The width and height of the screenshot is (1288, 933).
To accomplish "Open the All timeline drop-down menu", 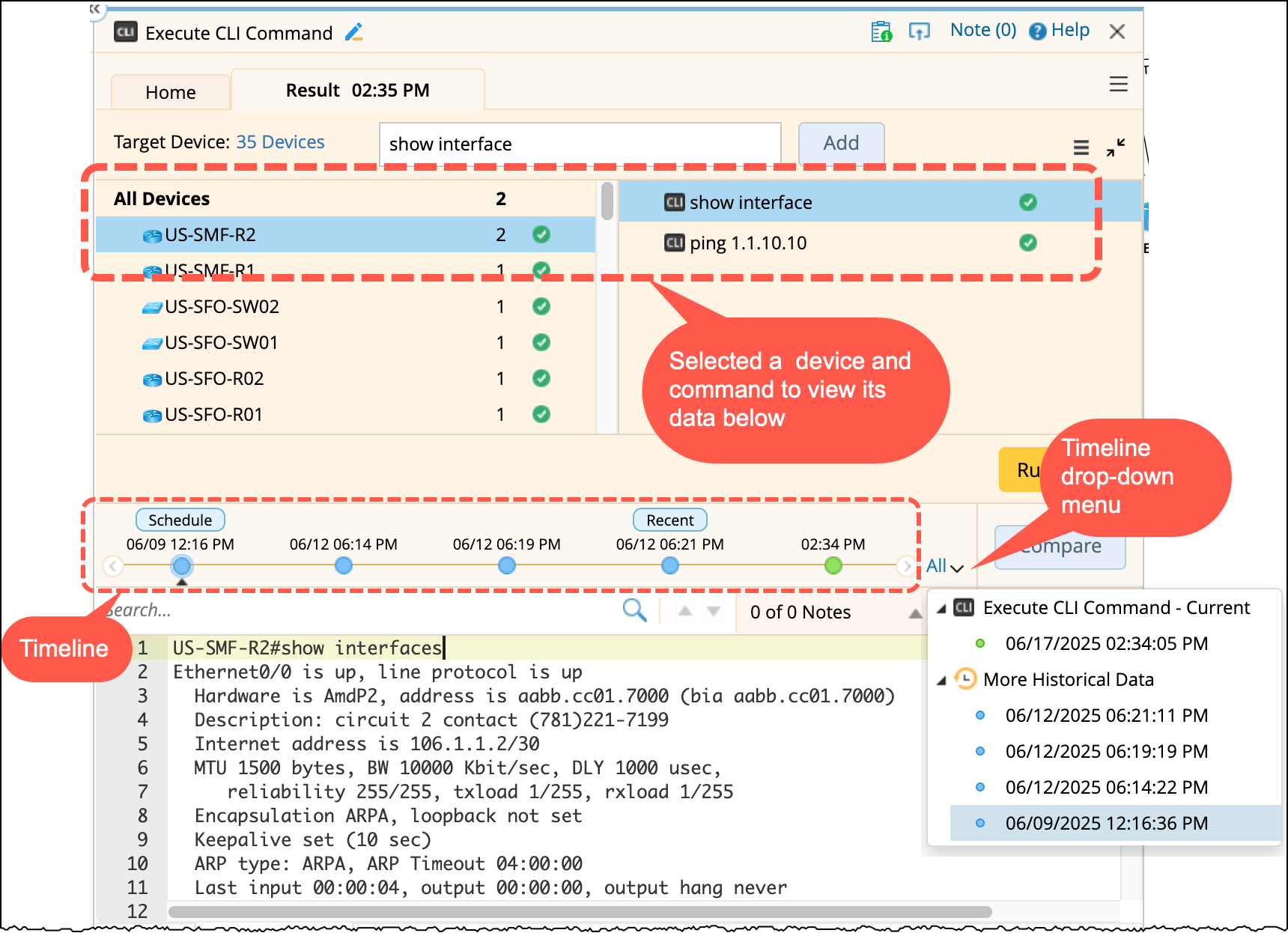I will [944, 566].
